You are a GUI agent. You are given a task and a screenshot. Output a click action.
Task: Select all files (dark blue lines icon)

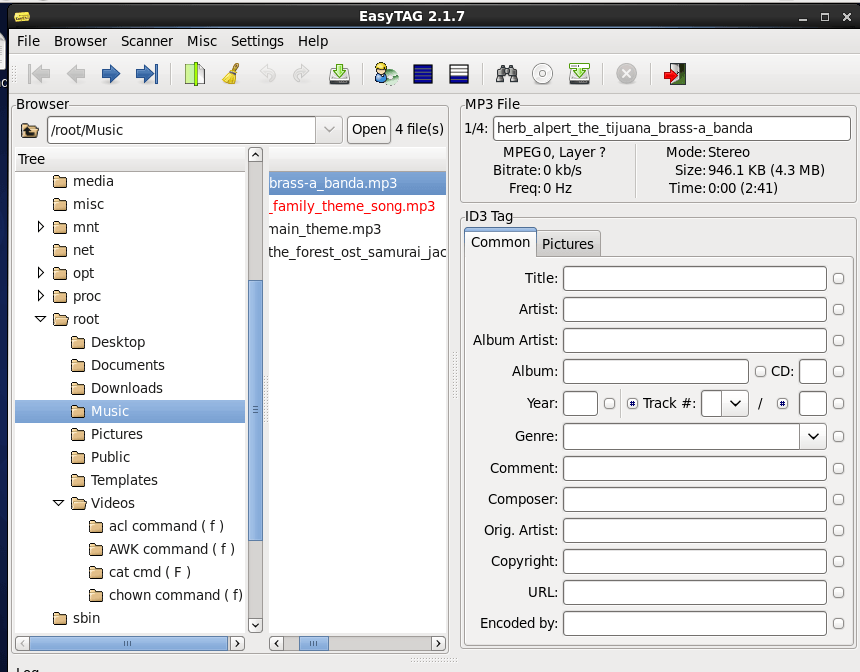coord(423,74)
